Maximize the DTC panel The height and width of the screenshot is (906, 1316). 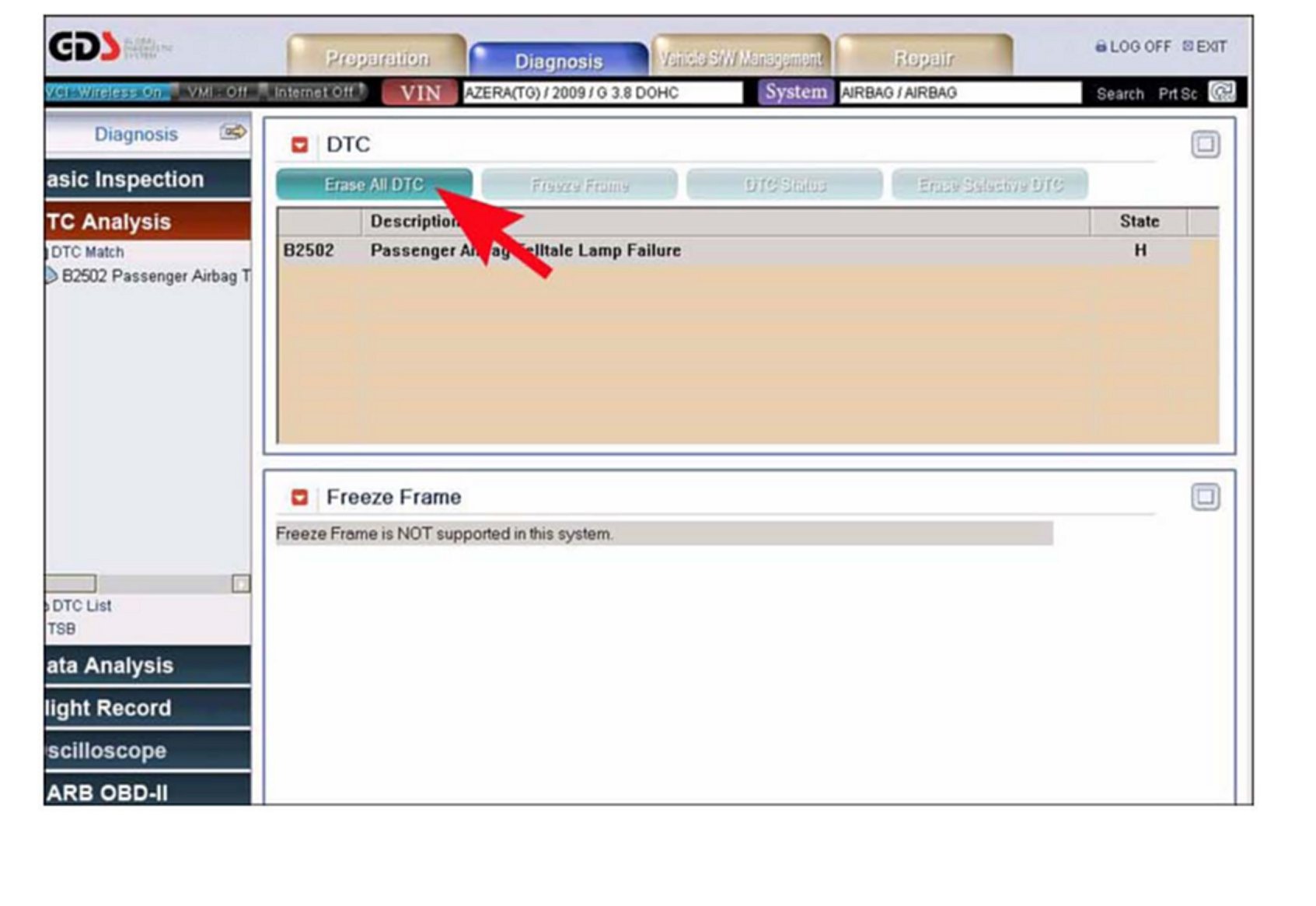pyautogui.click(x=1205, y=145)
